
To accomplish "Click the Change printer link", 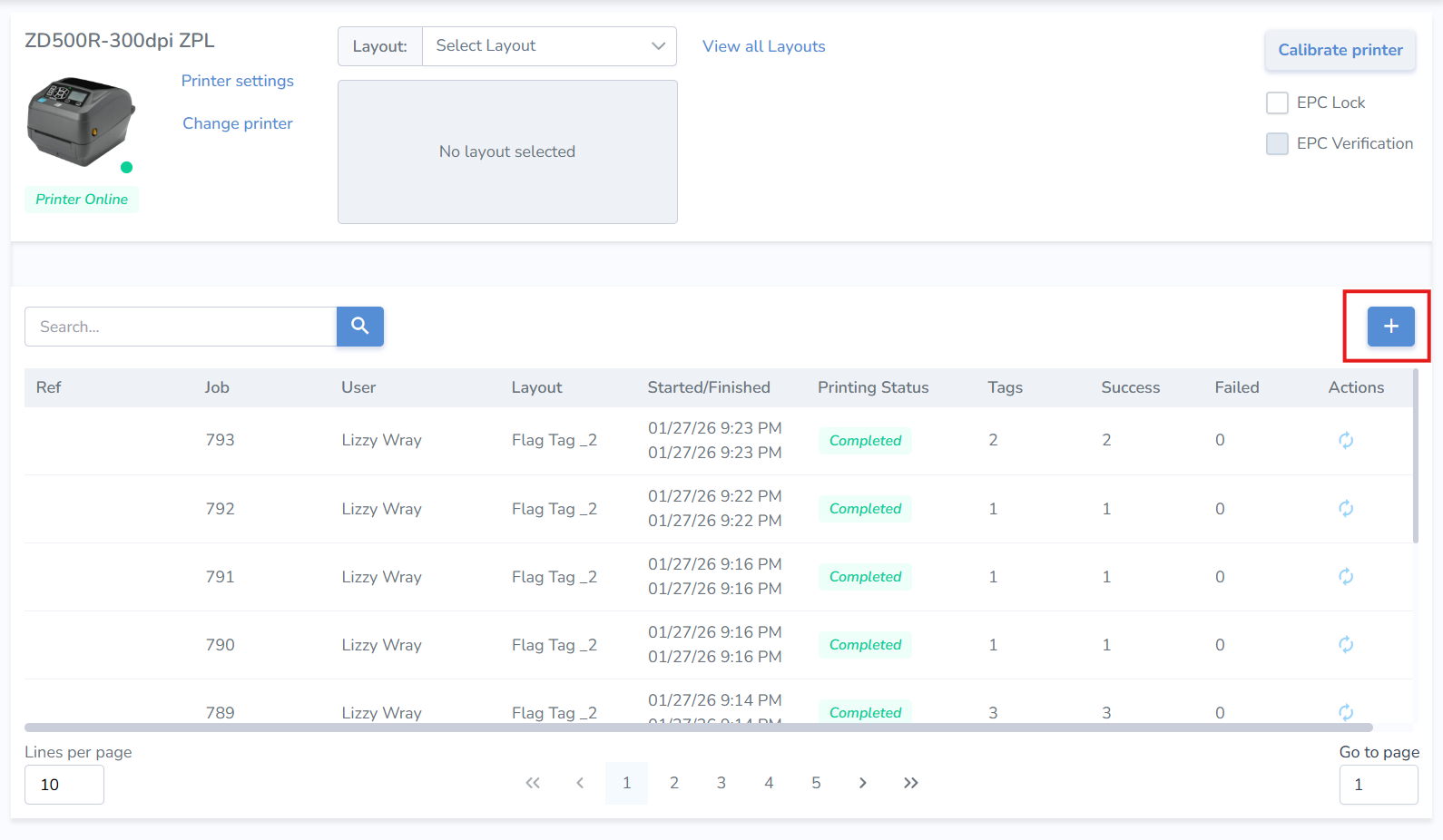I will 238,123.
